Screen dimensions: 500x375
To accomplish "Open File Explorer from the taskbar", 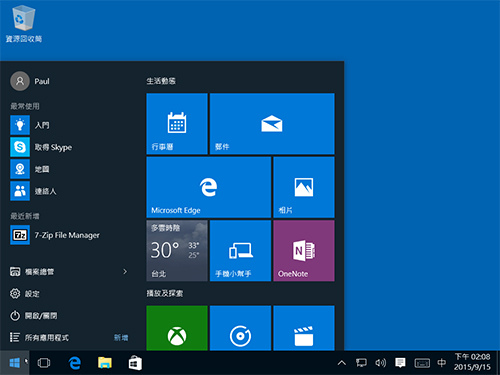I will 105,363.
